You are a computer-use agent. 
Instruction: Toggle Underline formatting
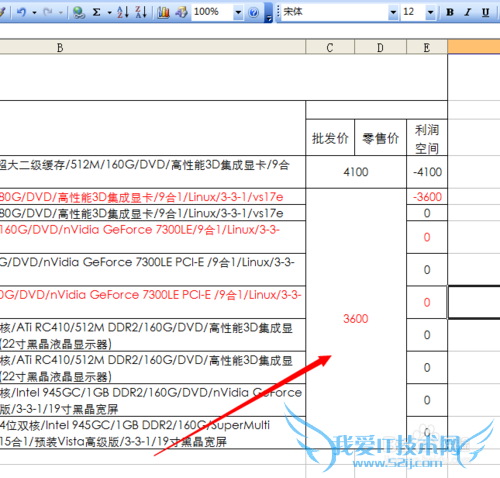[x=486, y=13]
